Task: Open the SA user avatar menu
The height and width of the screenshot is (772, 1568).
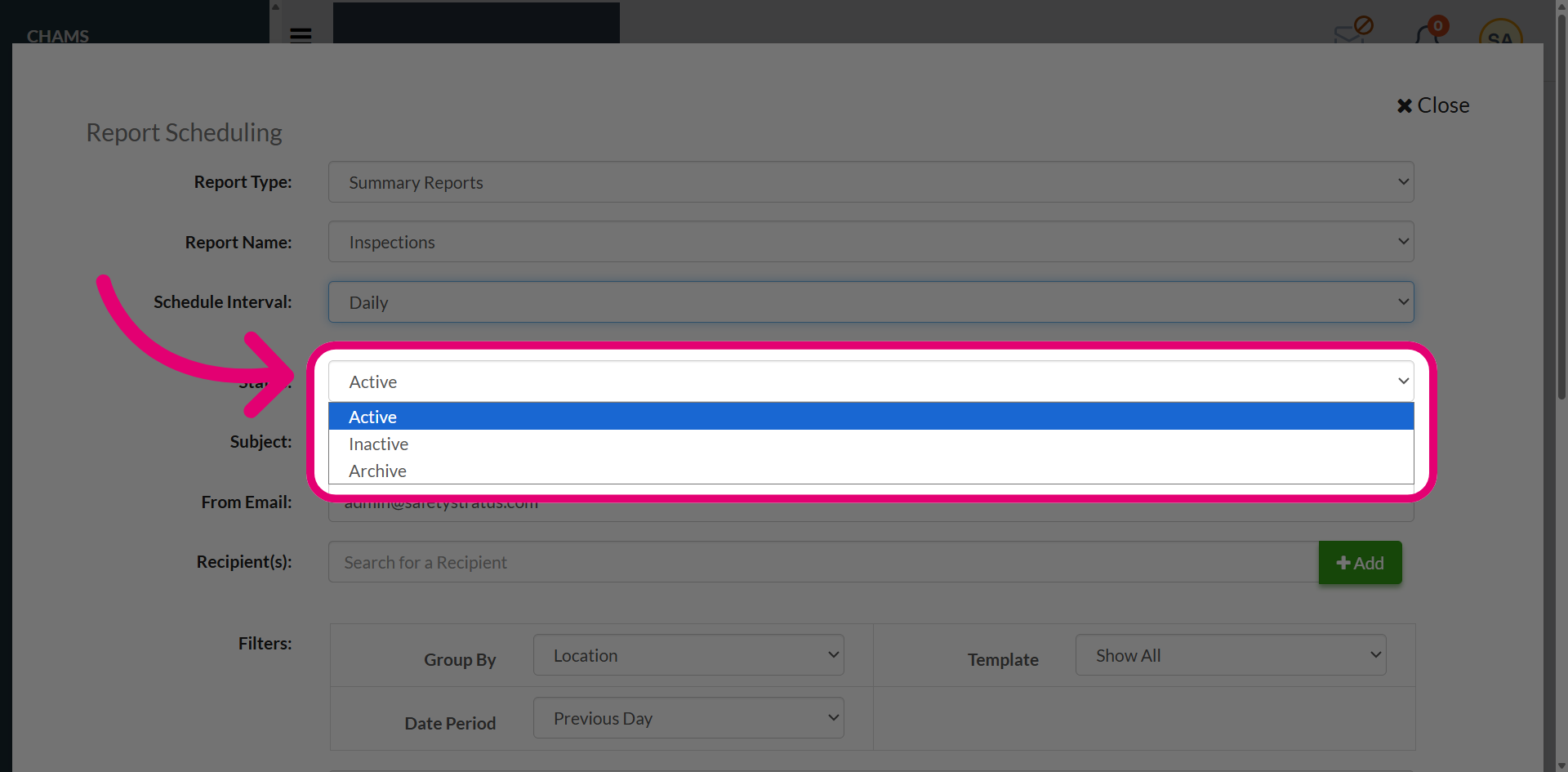Action: click(1500, 33)
